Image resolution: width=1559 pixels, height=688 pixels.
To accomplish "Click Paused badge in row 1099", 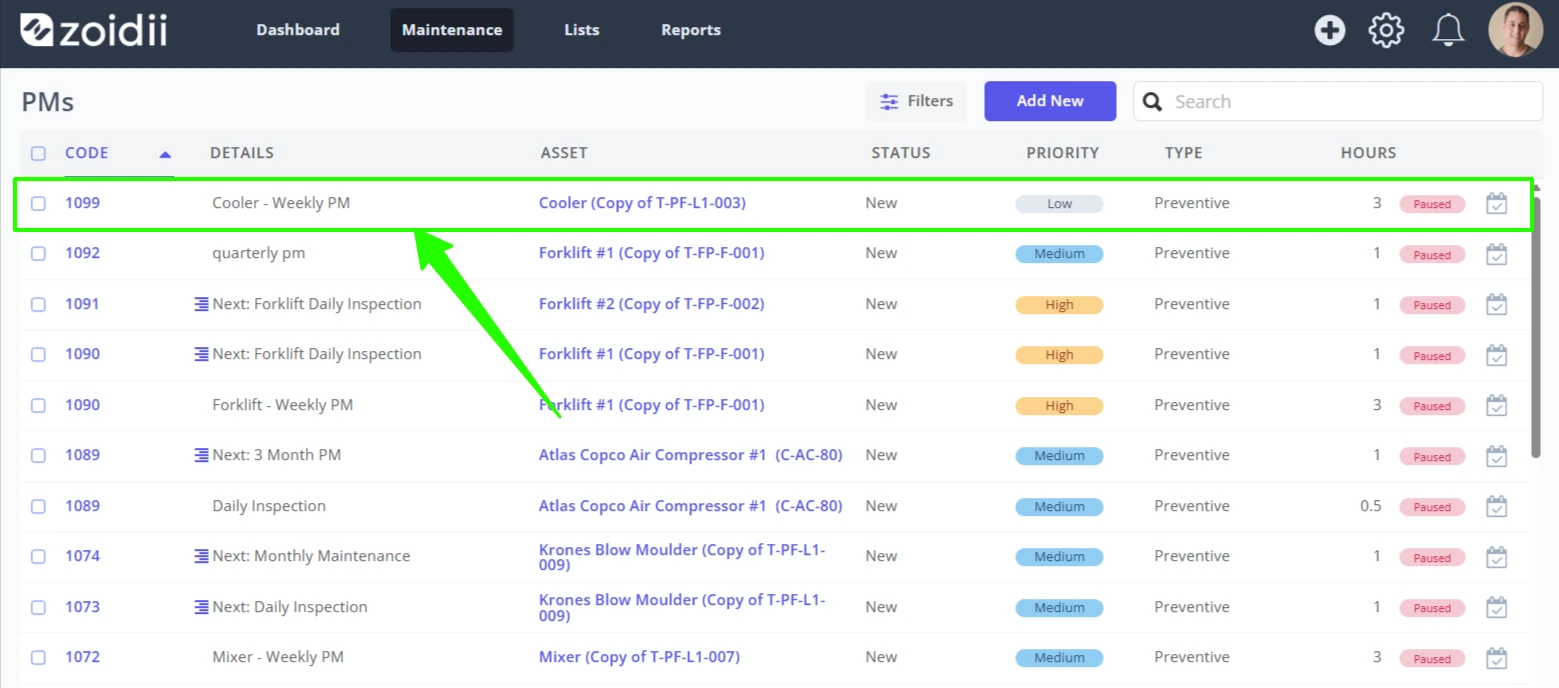I will (x=1432, y=204).
